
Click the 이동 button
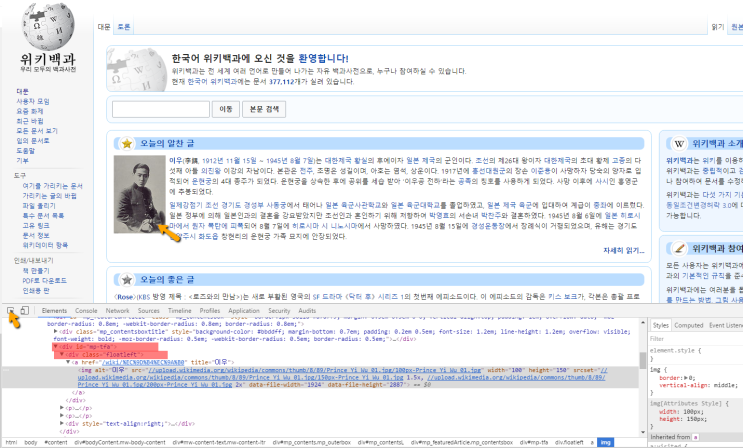(x=226, y=109)
